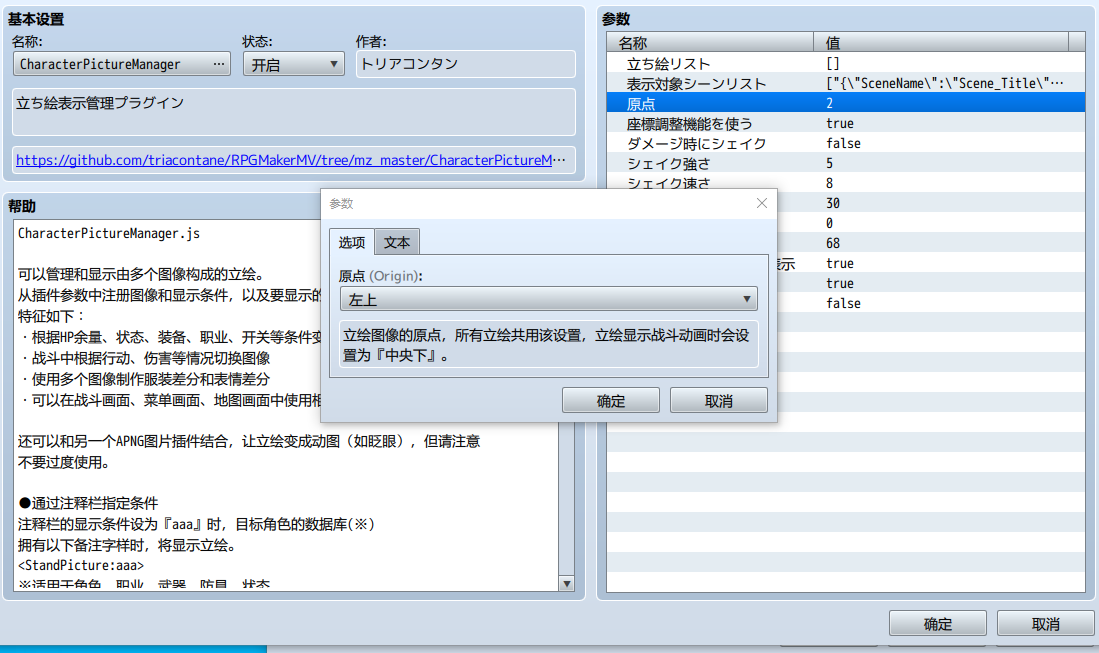
Task: Click the Scene_Title value of 表示対象シーンリスト
Action: point(944,83)
